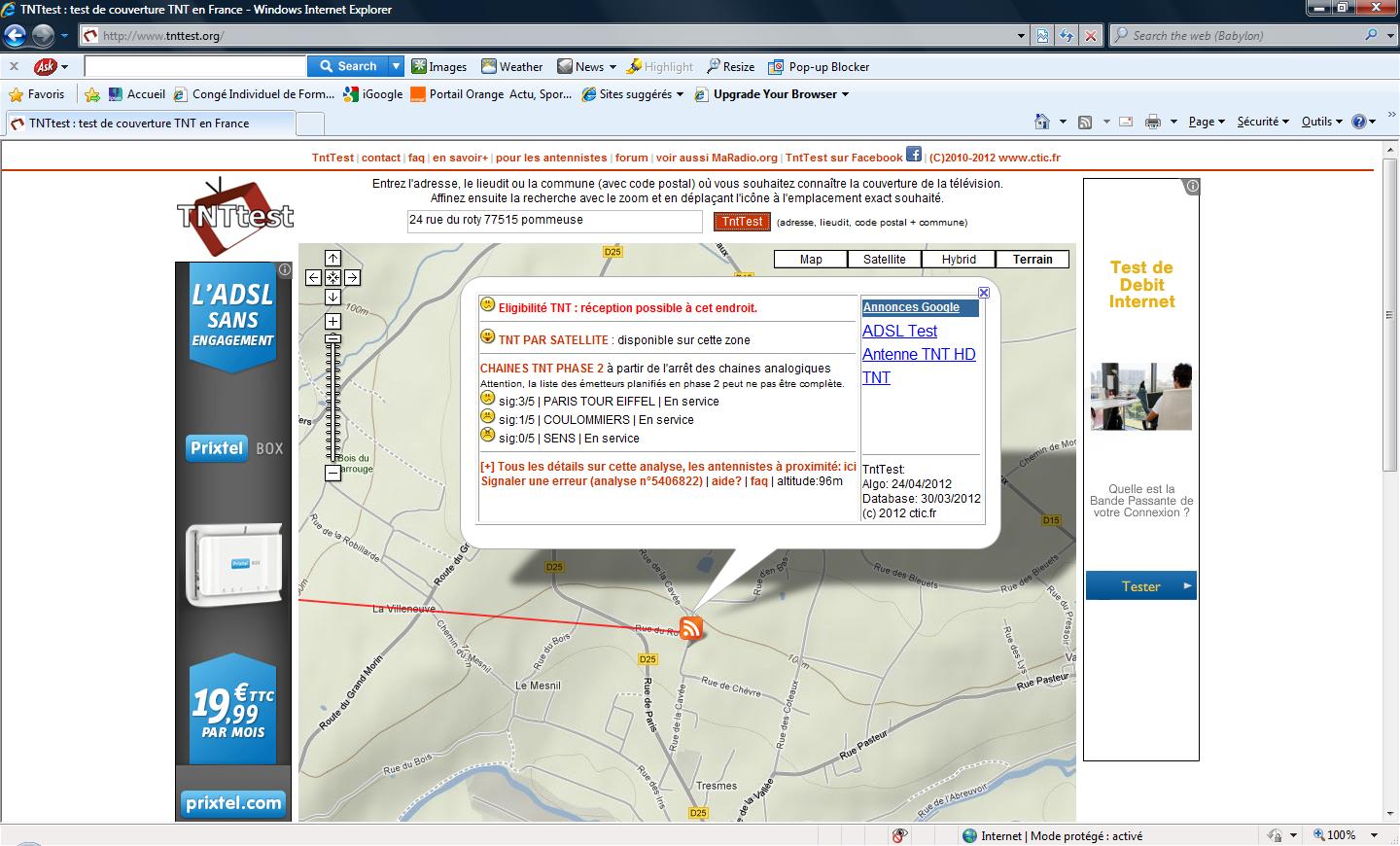Open Congé Individuel de Form... favorite
The image size is (1400, 846).
point(254,94)
